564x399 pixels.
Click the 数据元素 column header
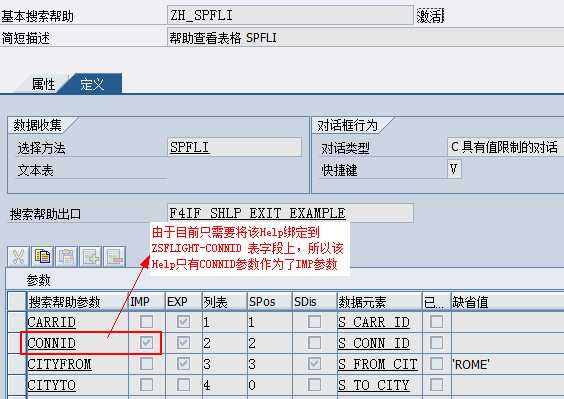[379, 302]
